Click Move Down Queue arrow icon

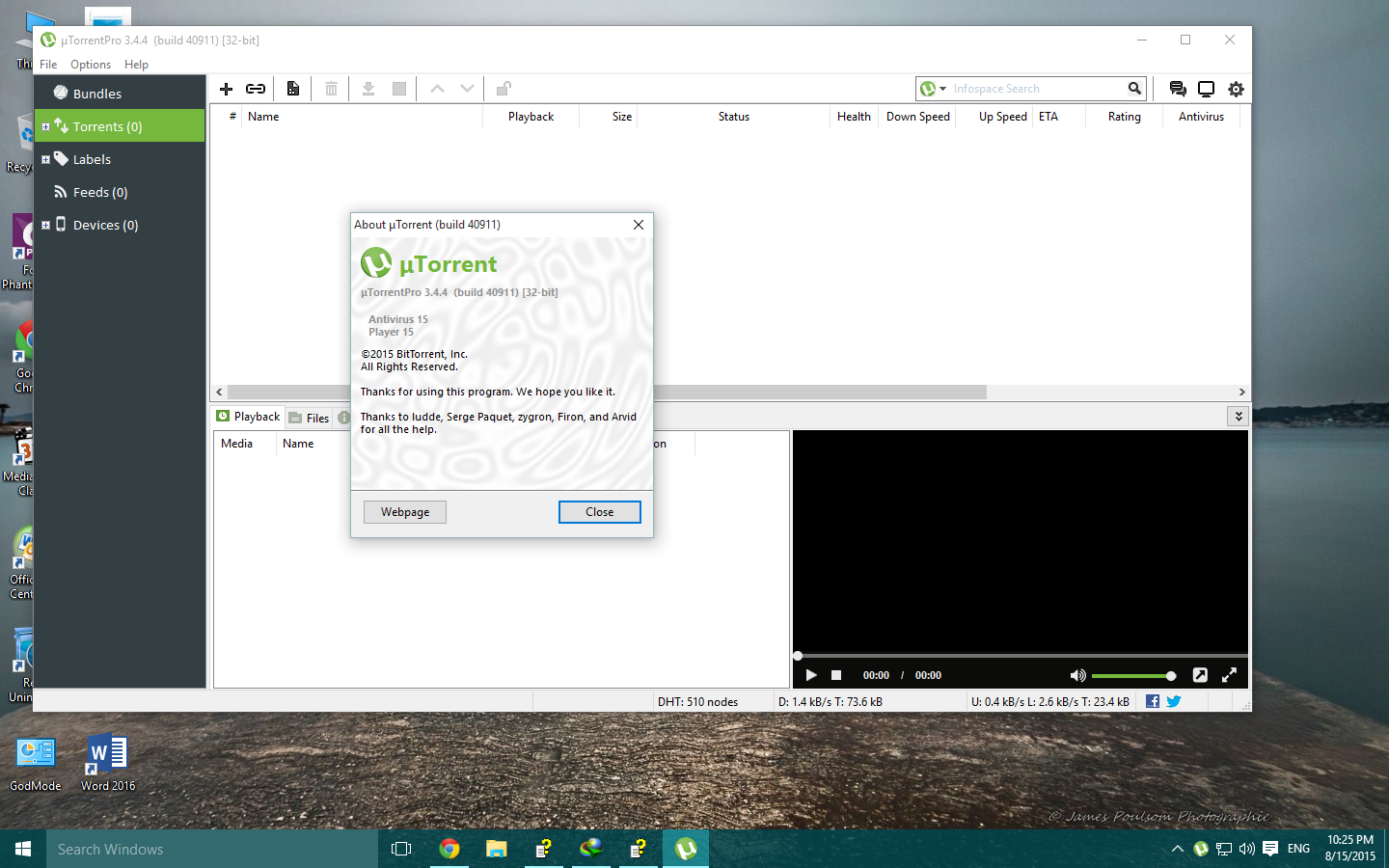(468, 89)
